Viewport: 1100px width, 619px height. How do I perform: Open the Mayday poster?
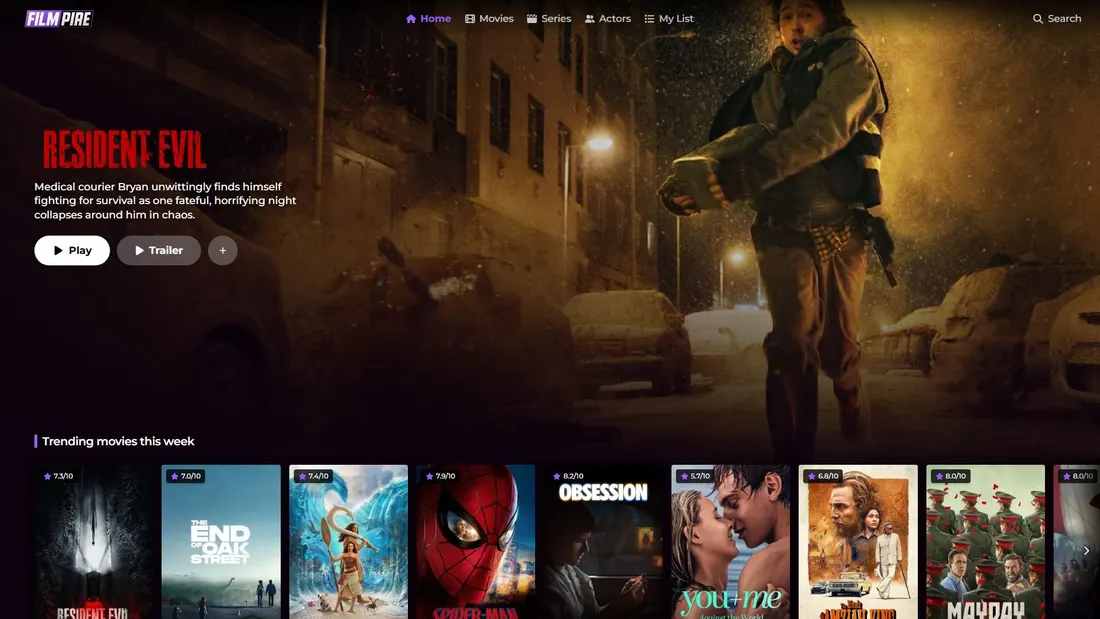986,542
